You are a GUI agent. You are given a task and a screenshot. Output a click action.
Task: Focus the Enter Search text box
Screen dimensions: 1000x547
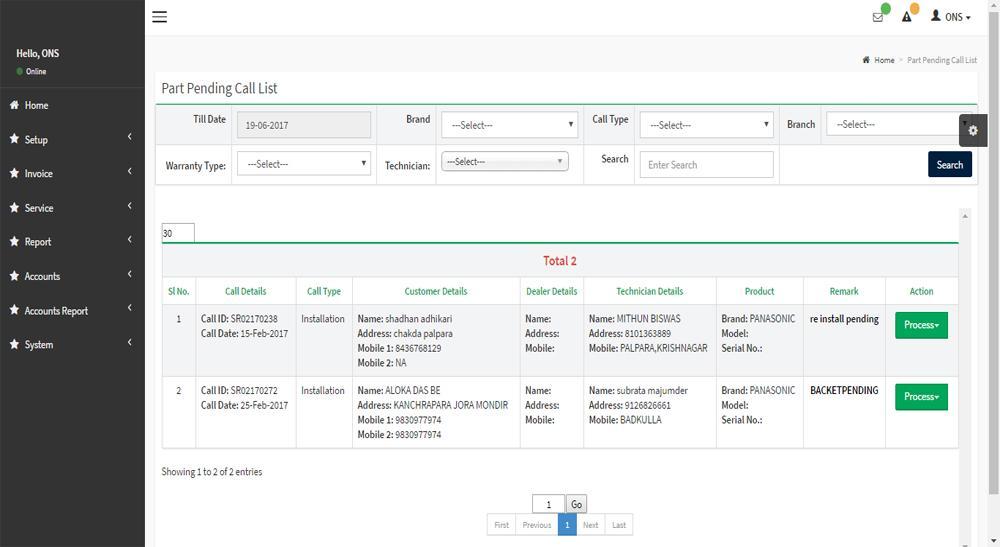(707, 164)
